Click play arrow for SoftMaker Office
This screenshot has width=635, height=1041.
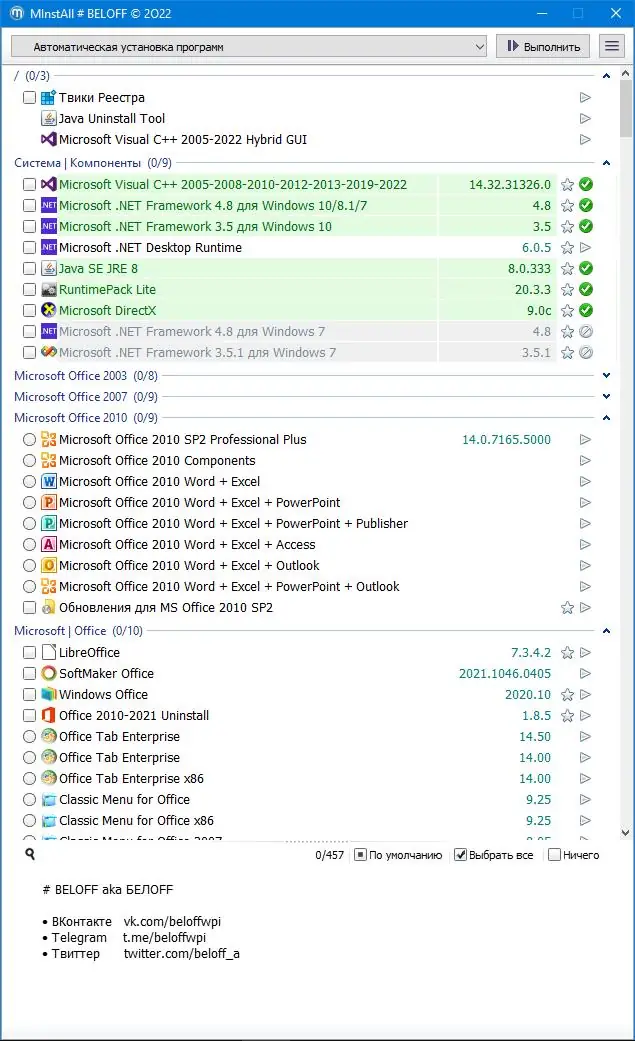tap(585, 673)
